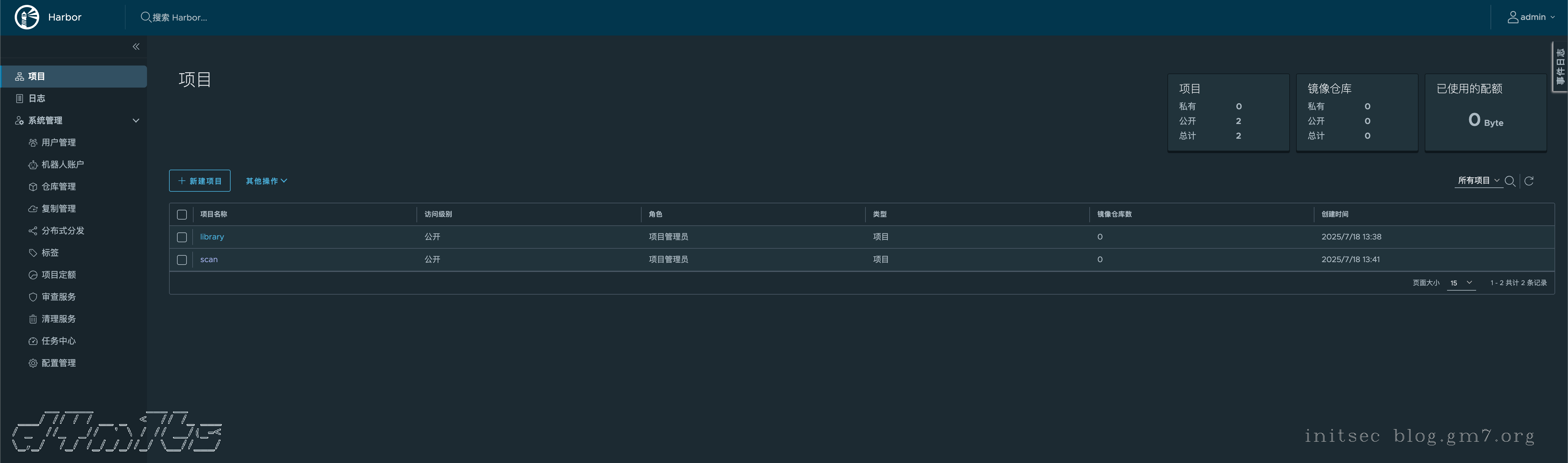Collapse the sidebar with double-chevron icon
Image resolution: width=1568 pixels, height=463 pixels.
coord(136,47)
